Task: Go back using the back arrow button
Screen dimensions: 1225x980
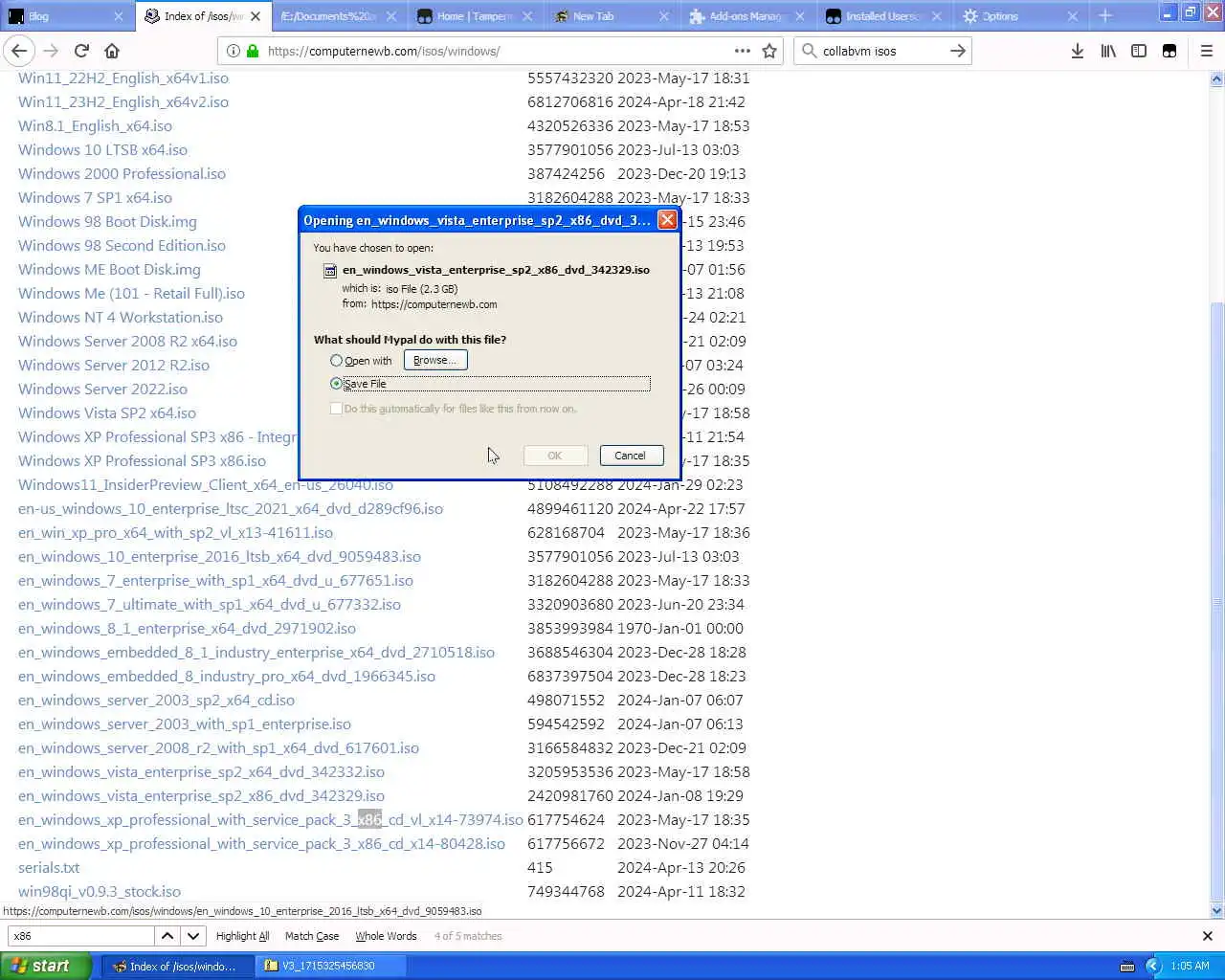Action: click(x=19, y=51)
